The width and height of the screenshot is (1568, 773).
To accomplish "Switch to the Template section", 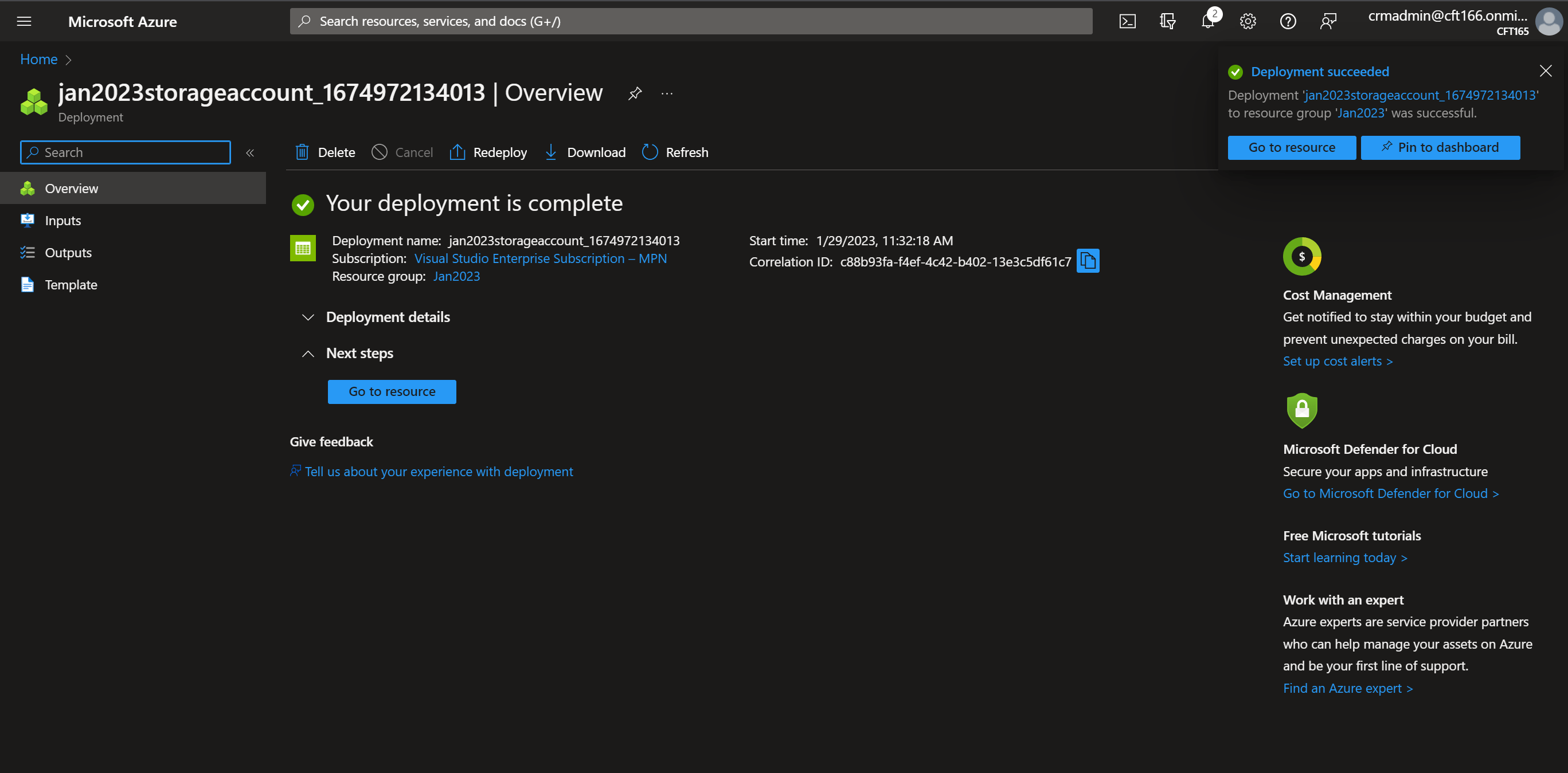I will coord(71,284).
